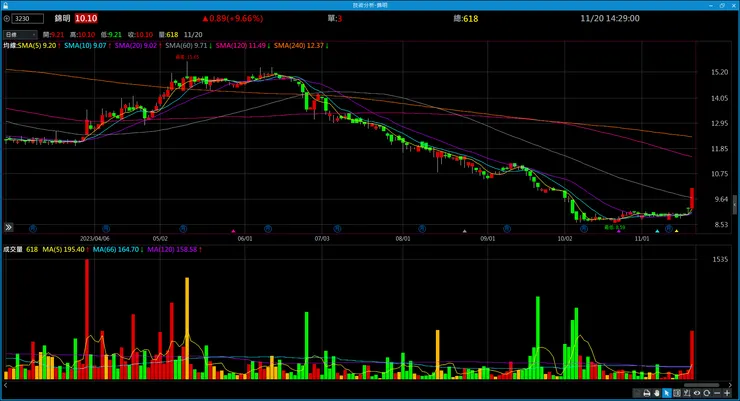This screenshot has width=740, height=401.
Task: Click the circled plus icon beside 3230 field
Action: point(7,18)
